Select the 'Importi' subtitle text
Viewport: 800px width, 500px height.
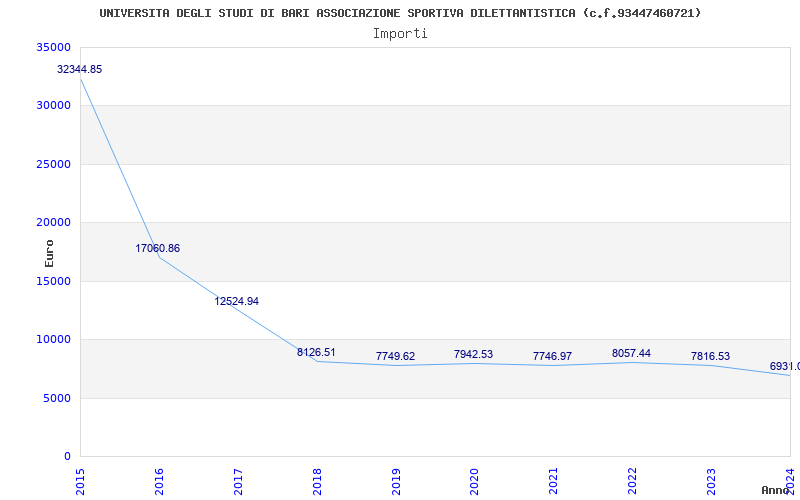[x=400, y=34]
